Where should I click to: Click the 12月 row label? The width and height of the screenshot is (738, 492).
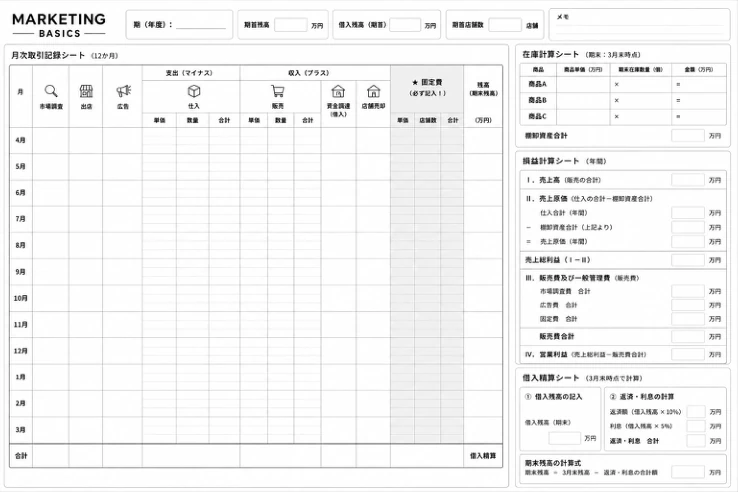point(20,351)
